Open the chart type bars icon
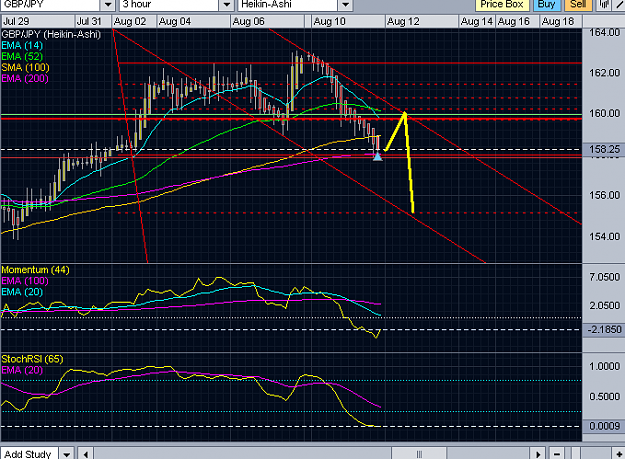This screenshot has width=625, height=459. point(603,4)
